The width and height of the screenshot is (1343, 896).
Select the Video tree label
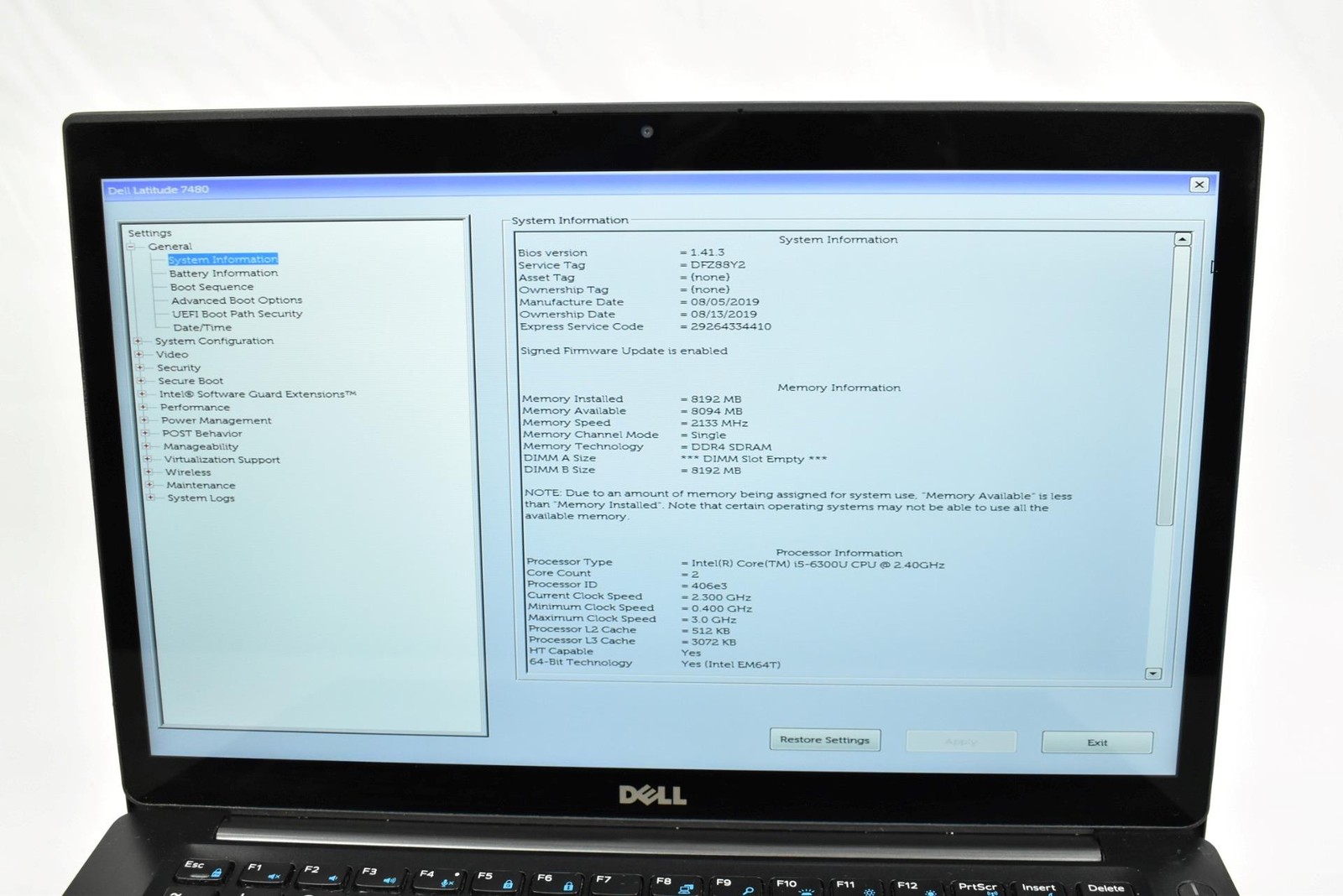(172, 354)
